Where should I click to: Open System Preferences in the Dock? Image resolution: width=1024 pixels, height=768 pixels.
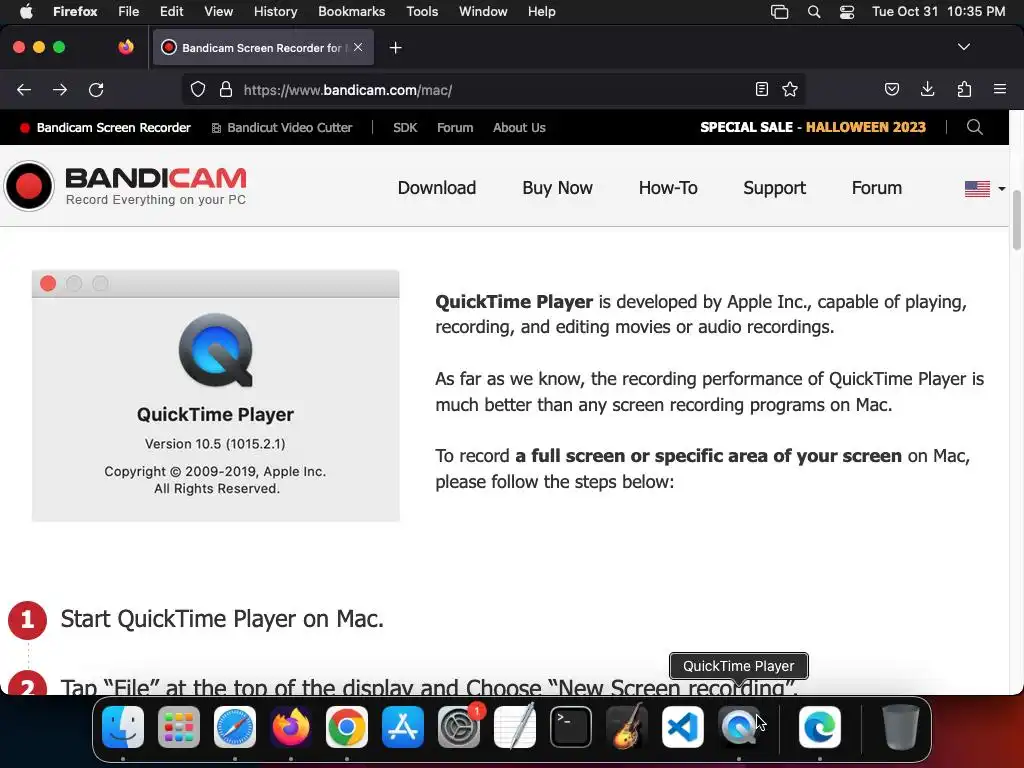(x=459, y=727)
